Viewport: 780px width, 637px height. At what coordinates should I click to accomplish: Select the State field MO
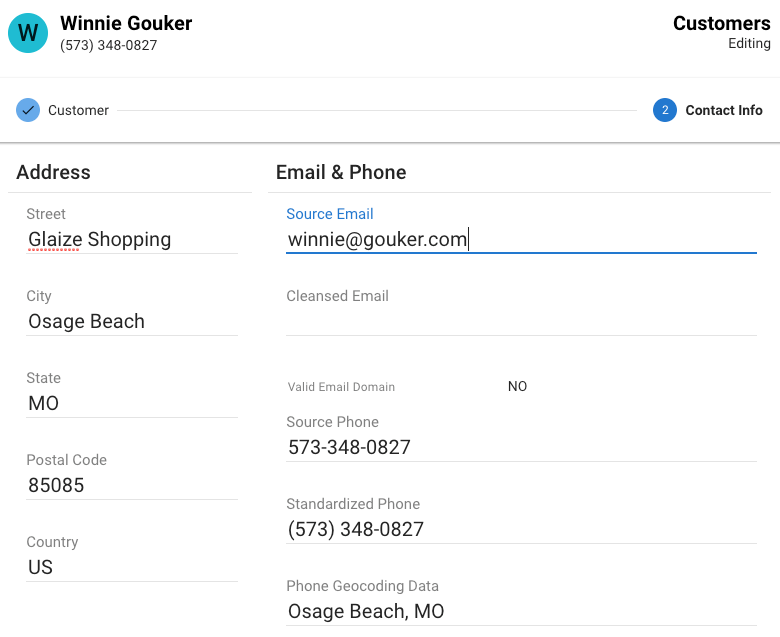pos(132,404)
